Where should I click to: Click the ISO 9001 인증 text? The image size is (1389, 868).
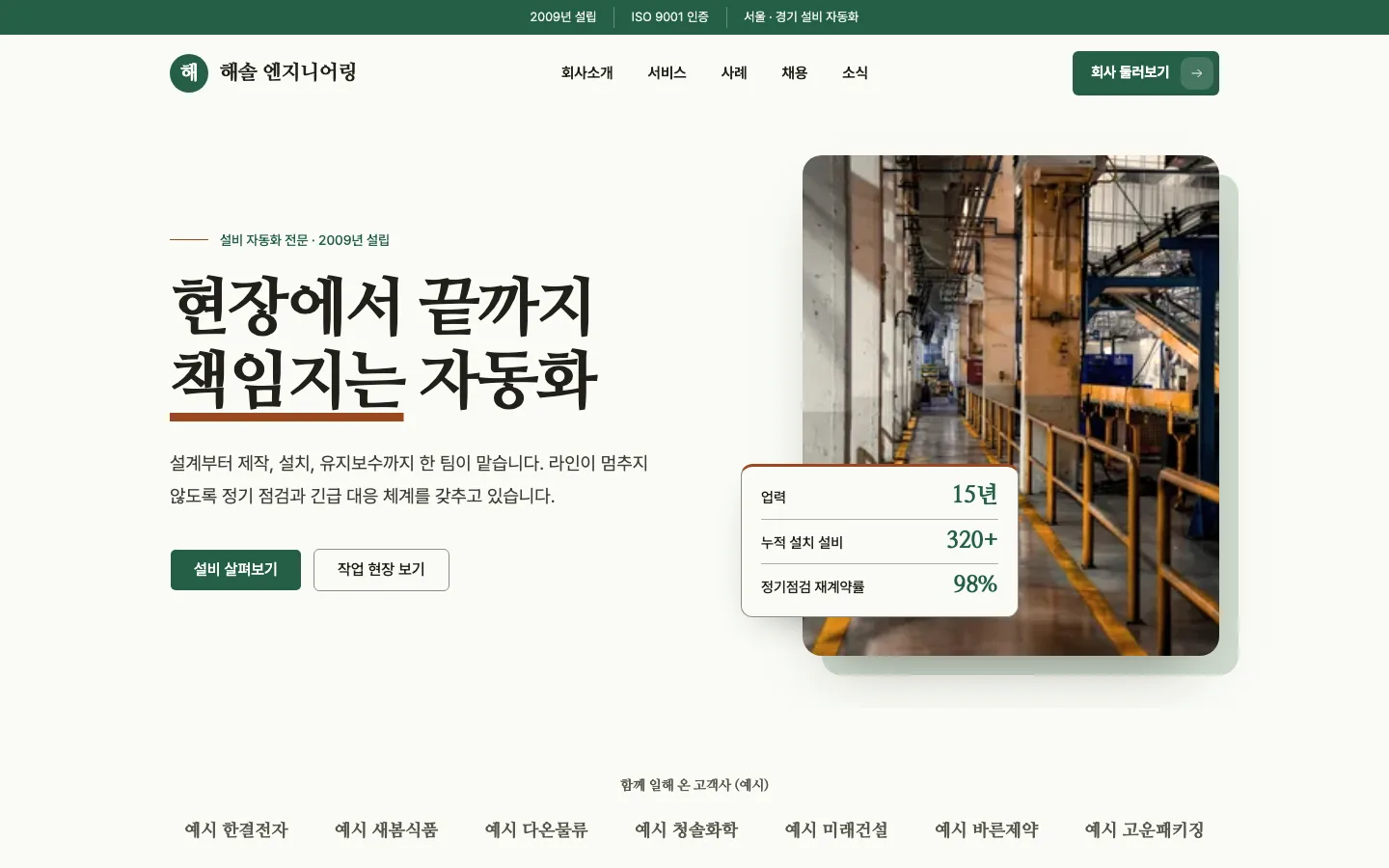(669, 17)
